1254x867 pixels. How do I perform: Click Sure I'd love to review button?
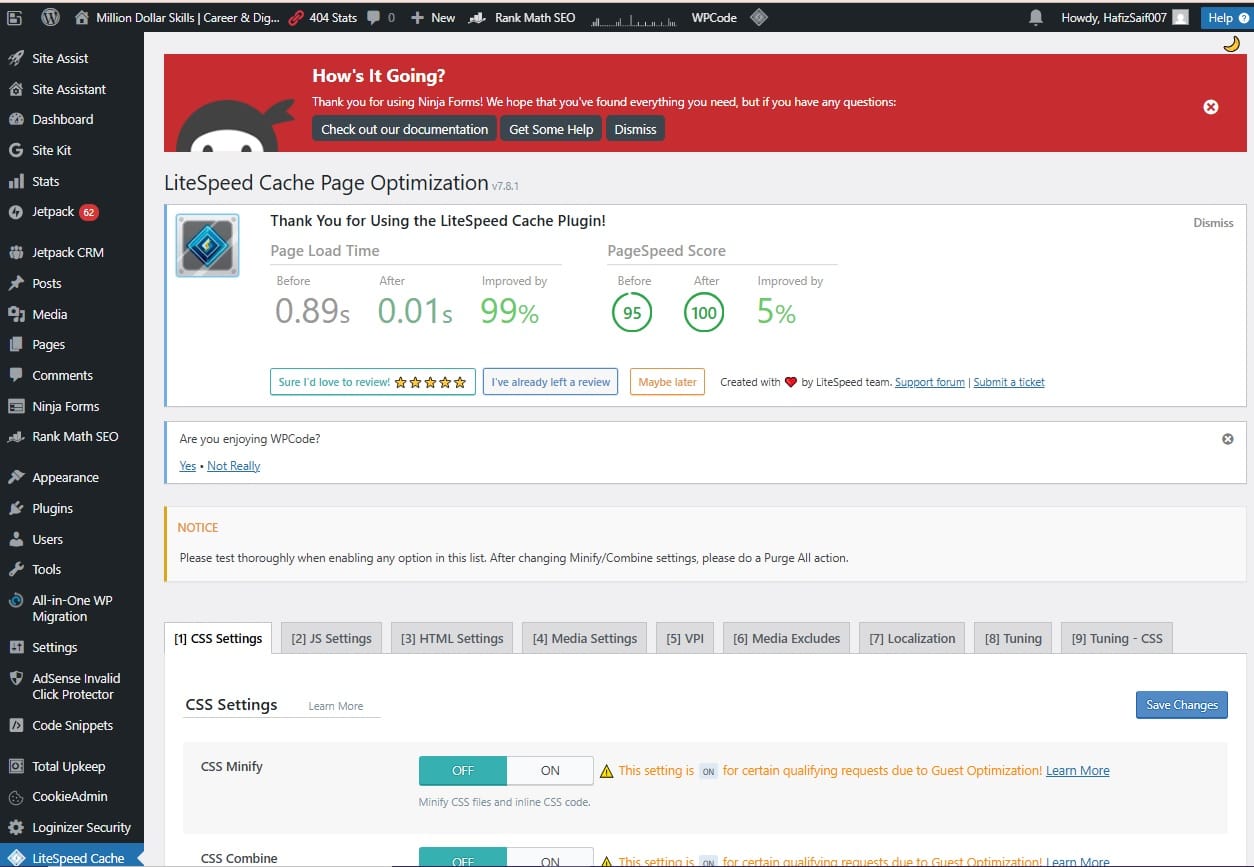pos(372,382)
